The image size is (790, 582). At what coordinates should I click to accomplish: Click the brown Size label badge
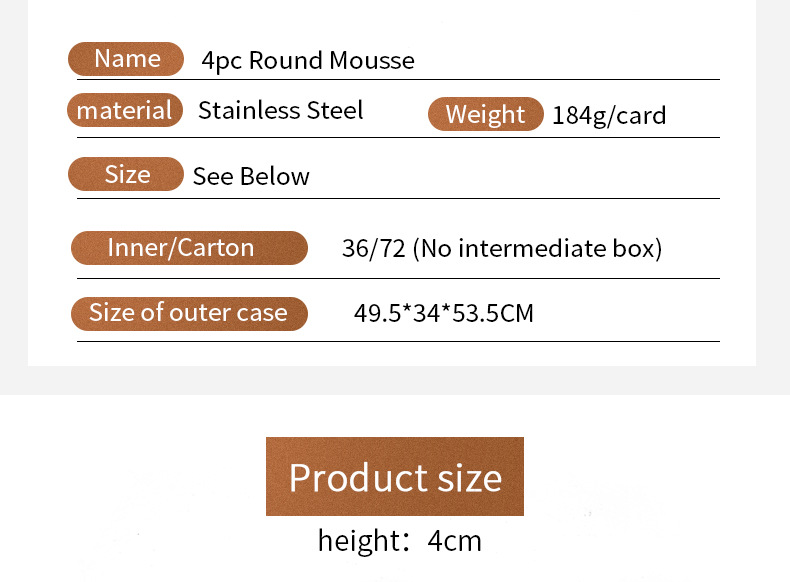[x=126, y=174]
